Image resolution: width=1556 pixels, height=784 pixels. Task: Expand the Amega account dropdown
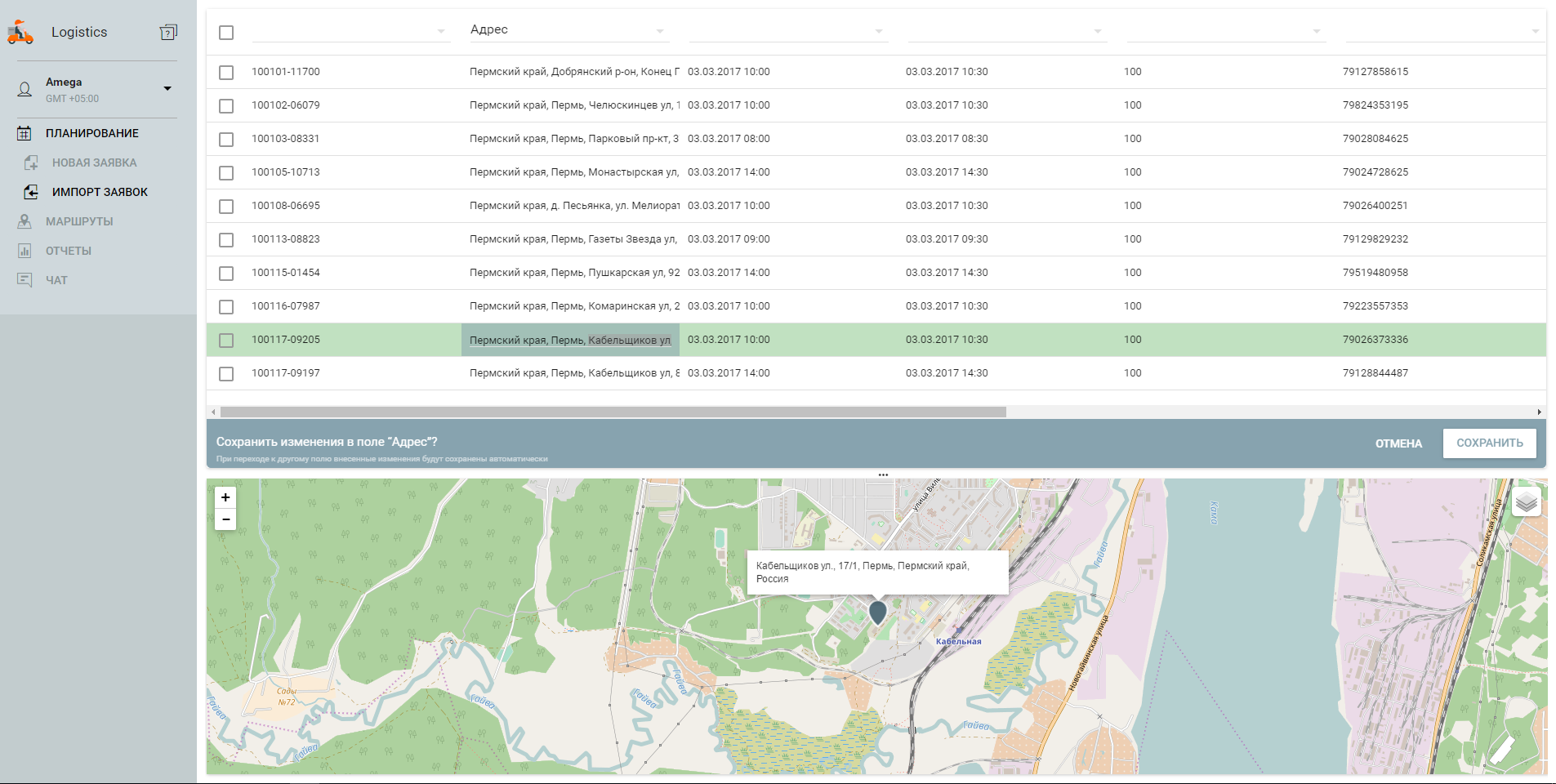point(167,88)
